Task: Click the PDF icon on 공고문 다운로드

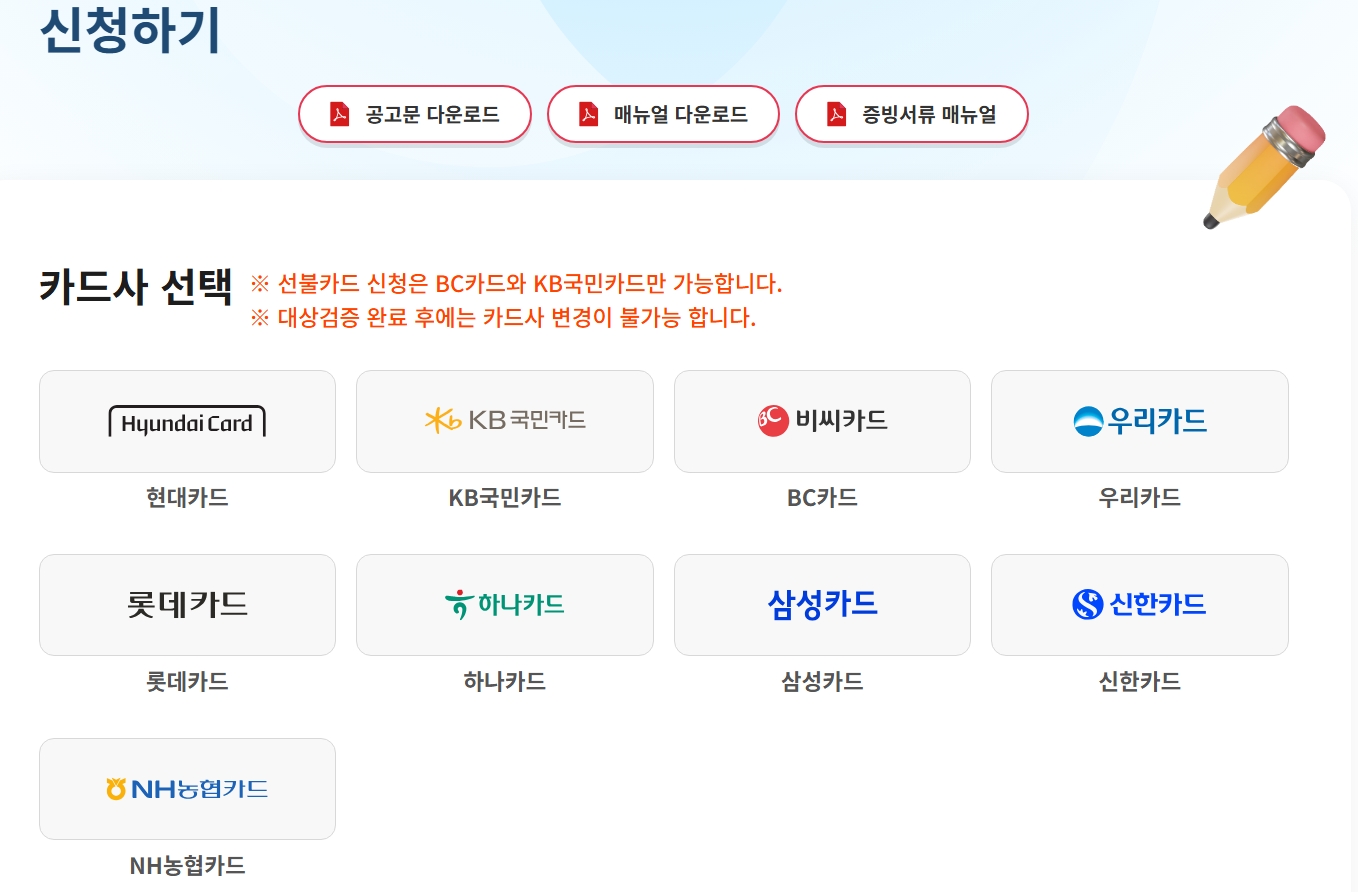Action: click(x=340, y=113)
